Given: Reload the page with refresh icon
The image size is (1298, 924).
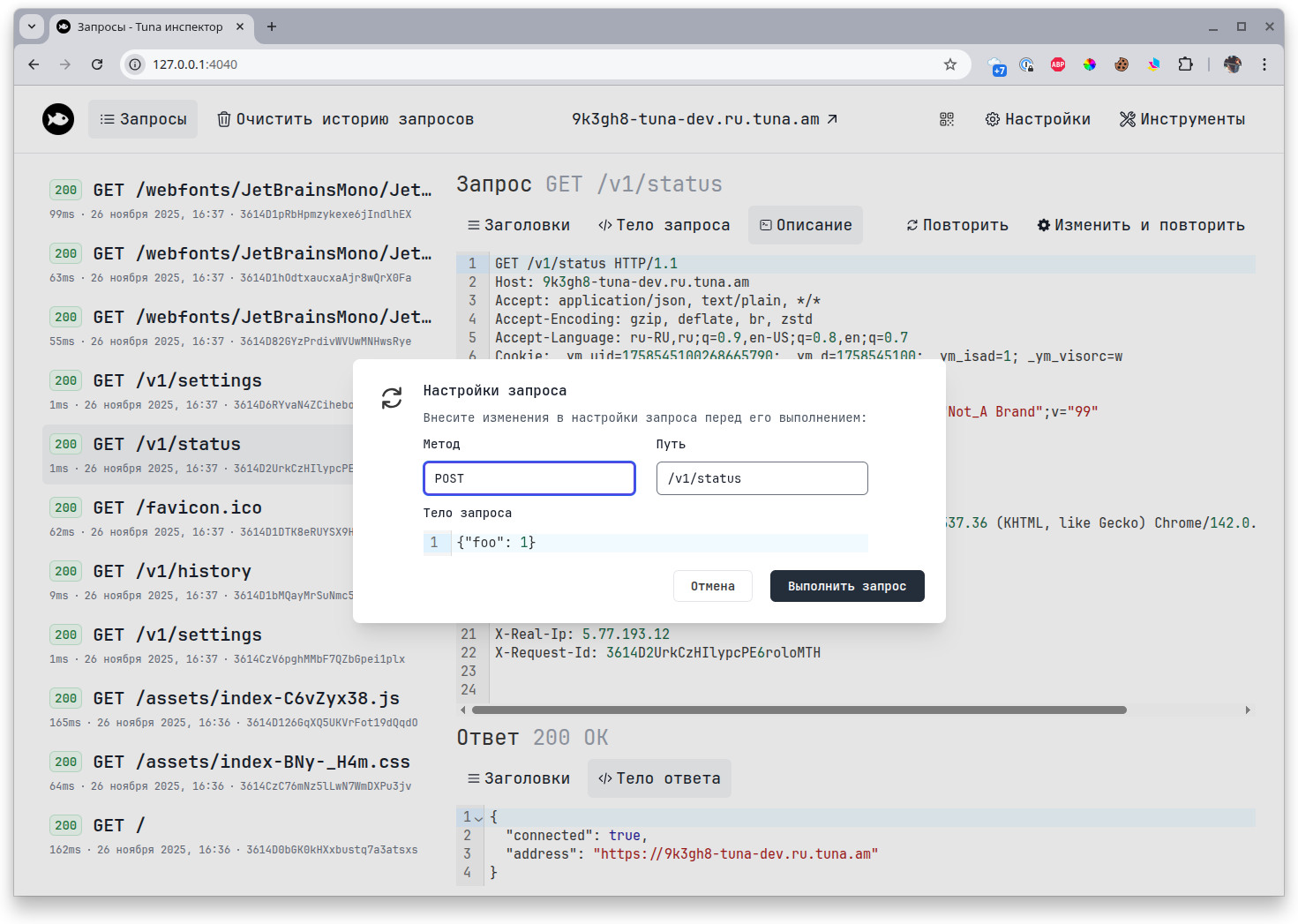Looking at the screenshot, I should coord(97,64).
